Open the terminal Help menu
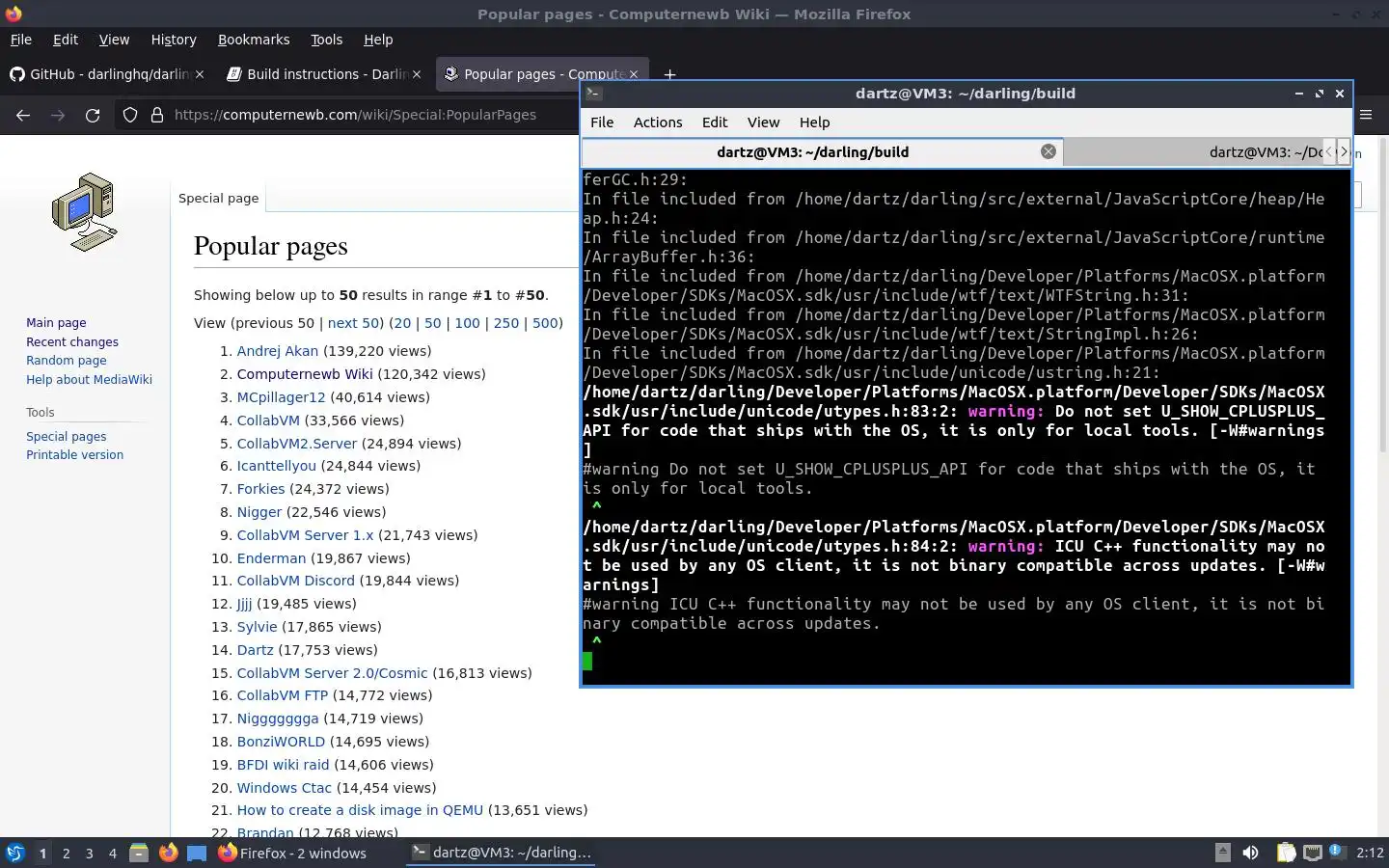Screen dimensions: 1389x868 coord(814,122)
